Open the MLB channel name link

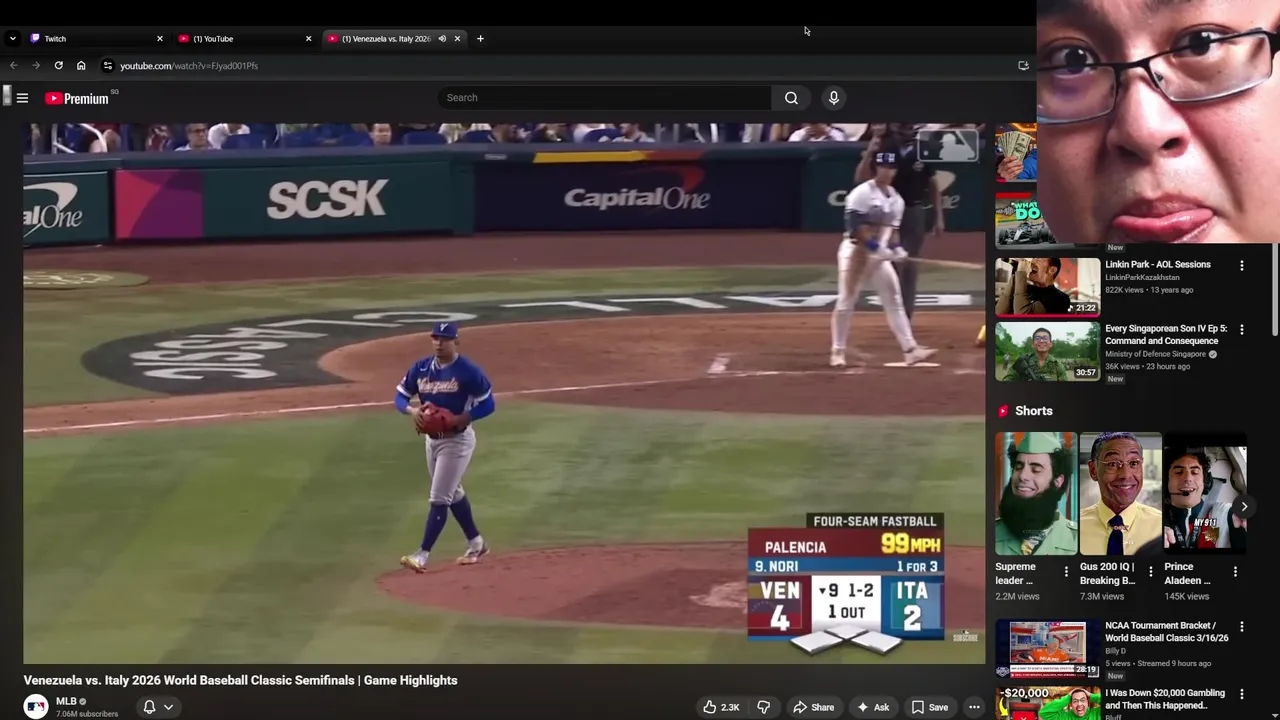pos(66,702)
